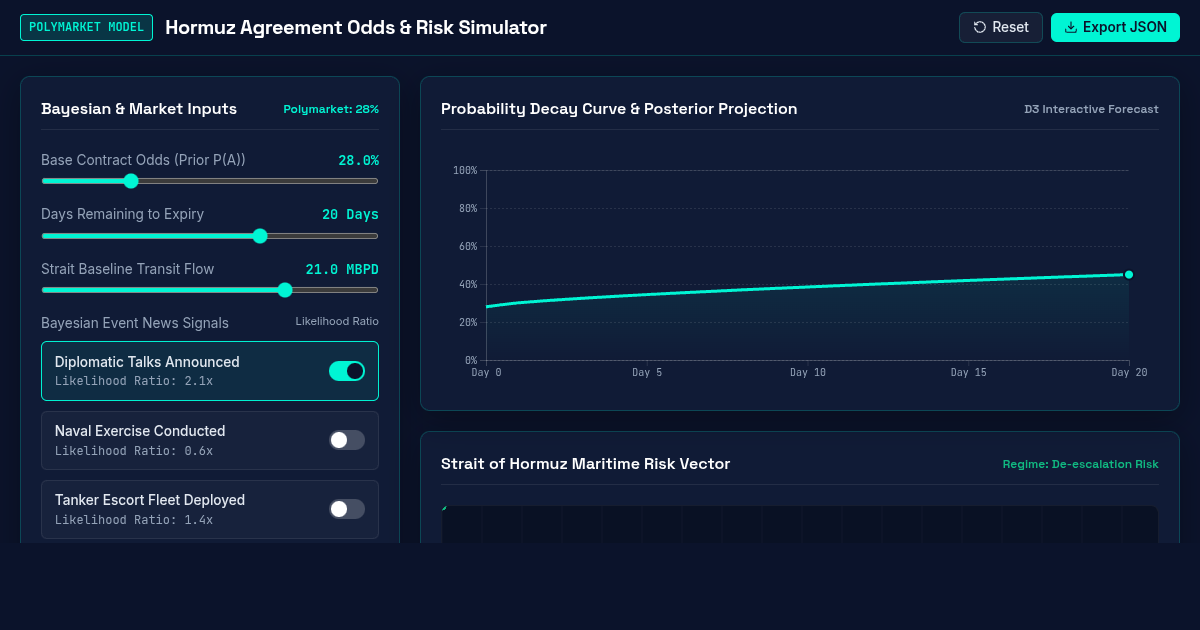Click the Polymarket: 28% label
Screen dimensions: 1200x630
coord(331,109)
